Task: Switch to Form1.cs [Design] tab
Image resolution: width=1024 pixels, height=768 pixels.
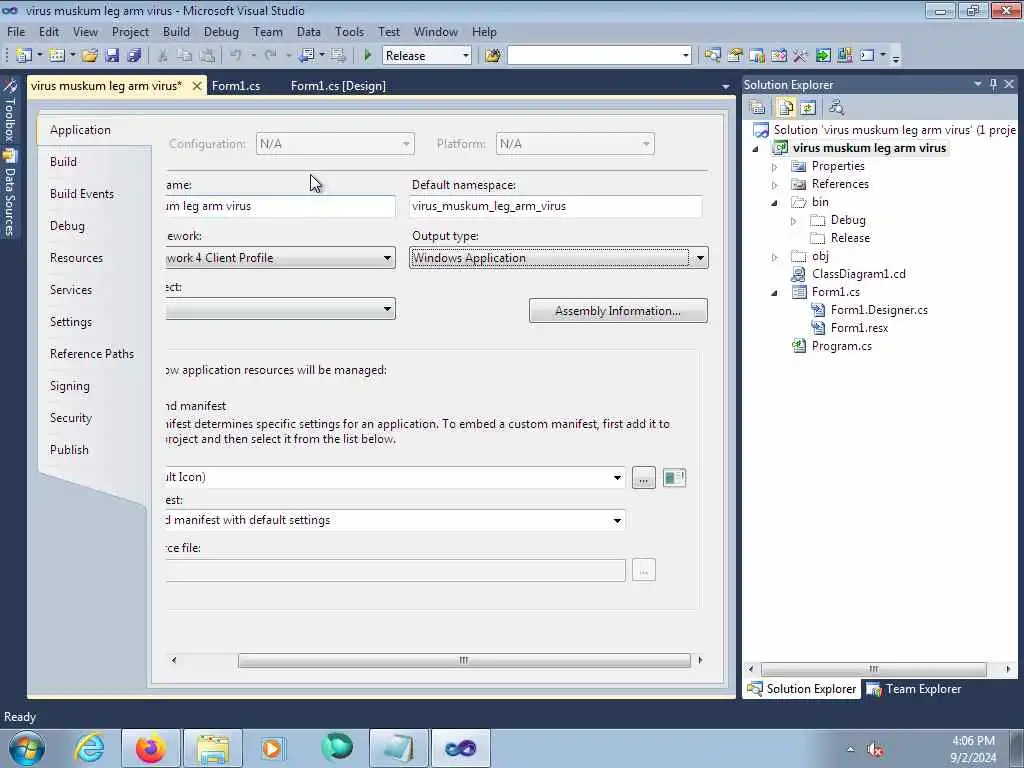Action: (338, 86)
